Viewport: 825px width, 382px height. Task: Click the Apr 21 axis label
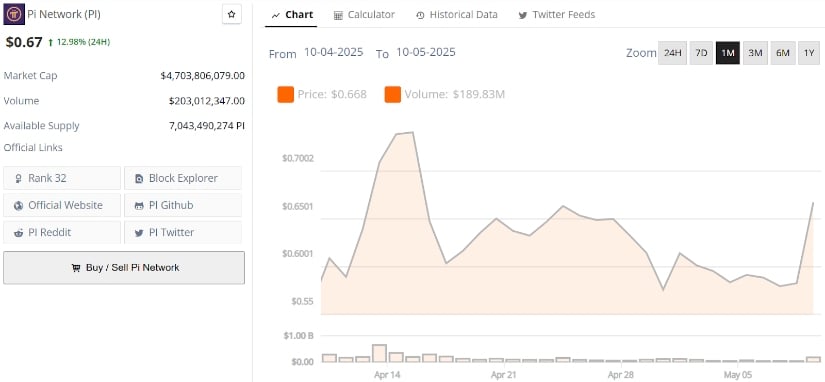click(x=504, y=375)
